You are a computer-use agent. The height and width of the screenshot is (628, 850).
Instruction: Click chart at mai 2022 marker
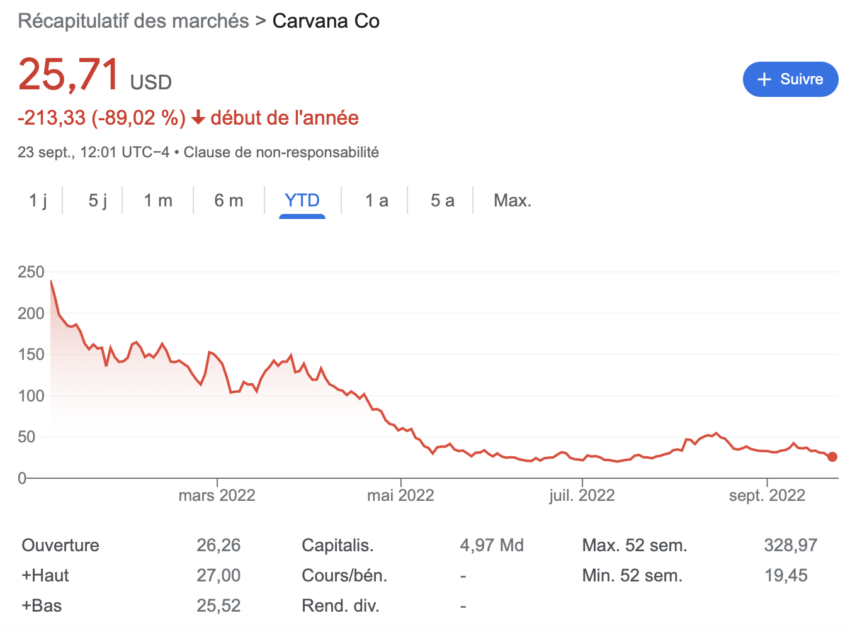click(401, 495)
